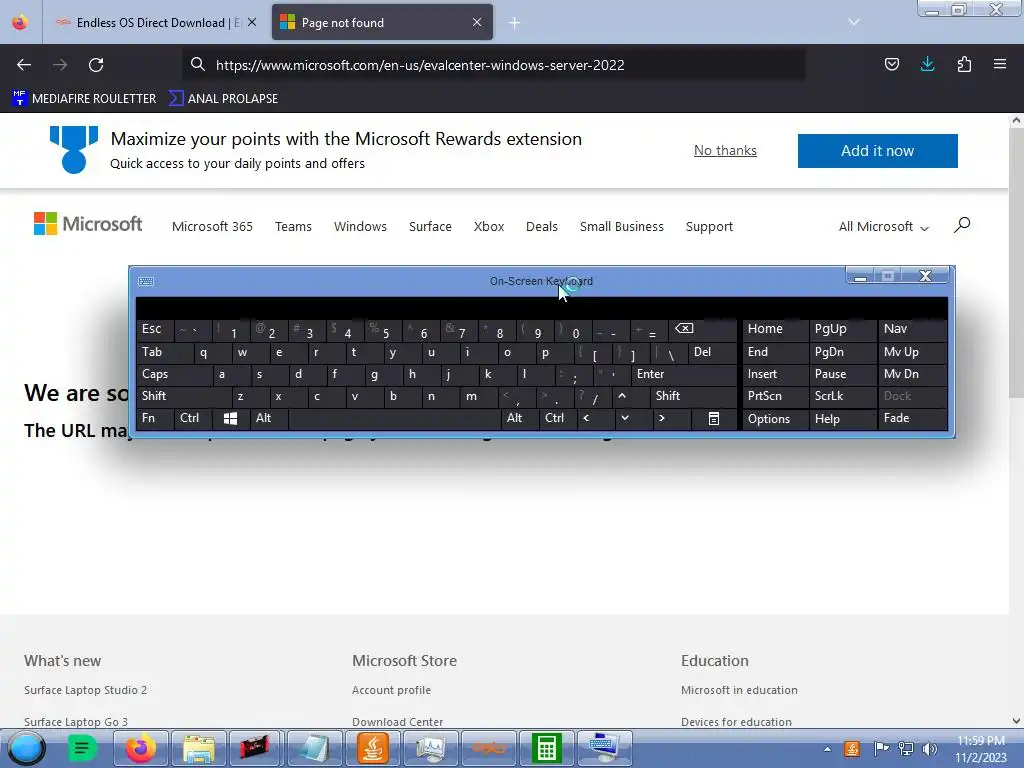Open a new tab with the plus icon
This screenshot has width=1024, height=768.
click(515, 23)
